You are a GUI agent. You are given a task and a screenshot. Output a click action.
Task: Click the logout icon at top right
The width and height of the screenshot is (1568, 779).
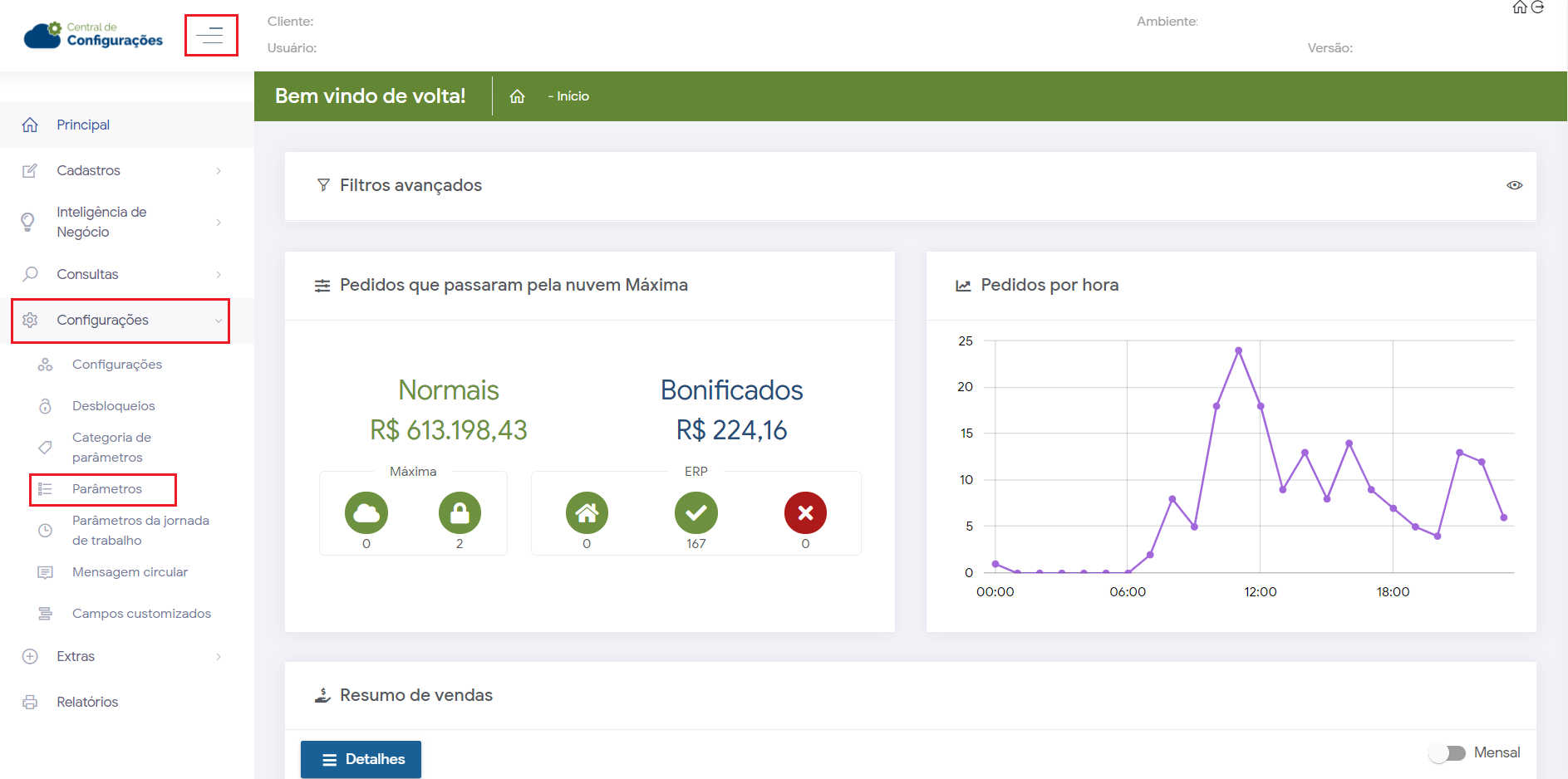(1538, 7)
